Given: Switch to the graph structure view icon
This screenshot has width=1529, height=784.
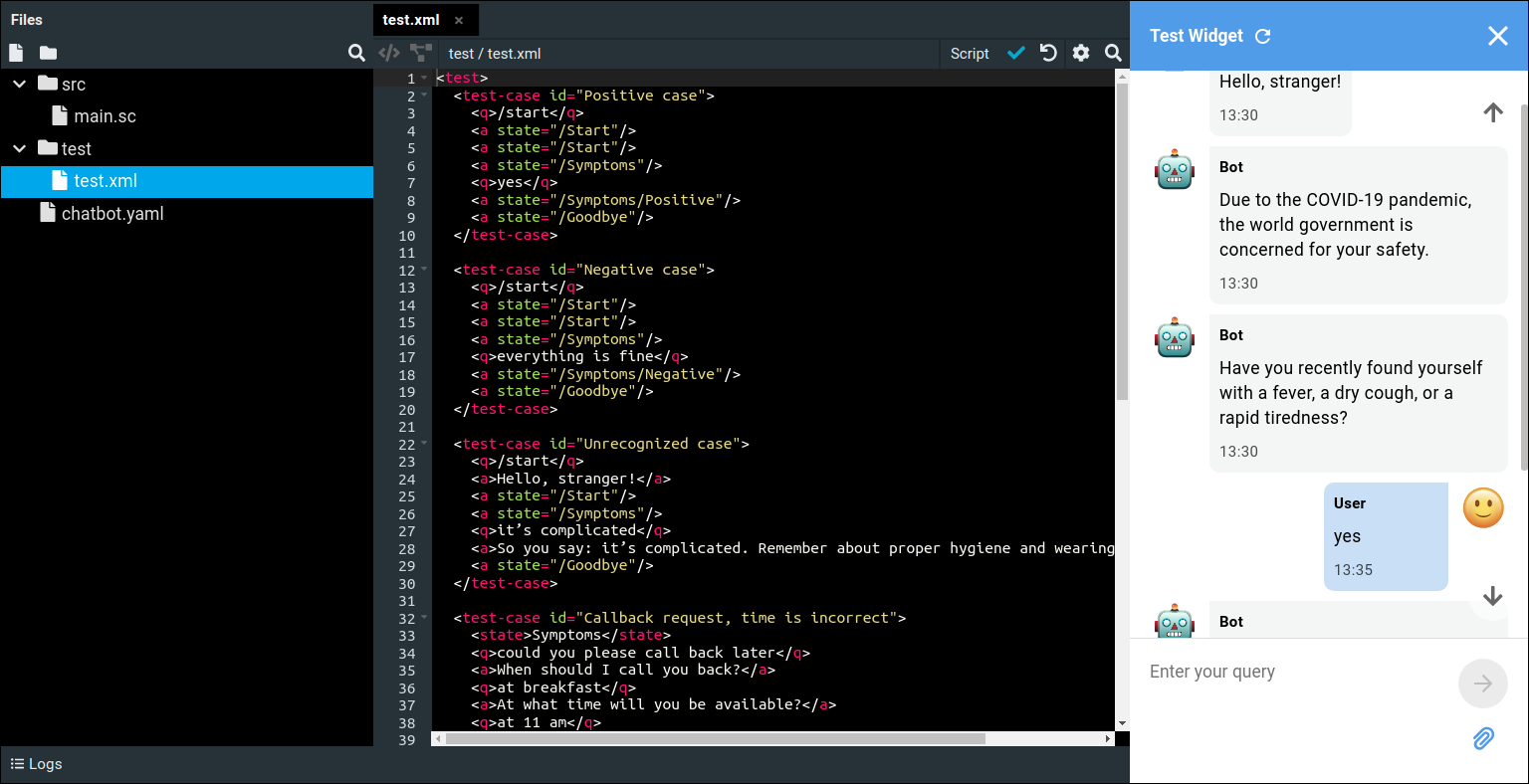Looking at the screenshot, I should (x=421, y=53).
